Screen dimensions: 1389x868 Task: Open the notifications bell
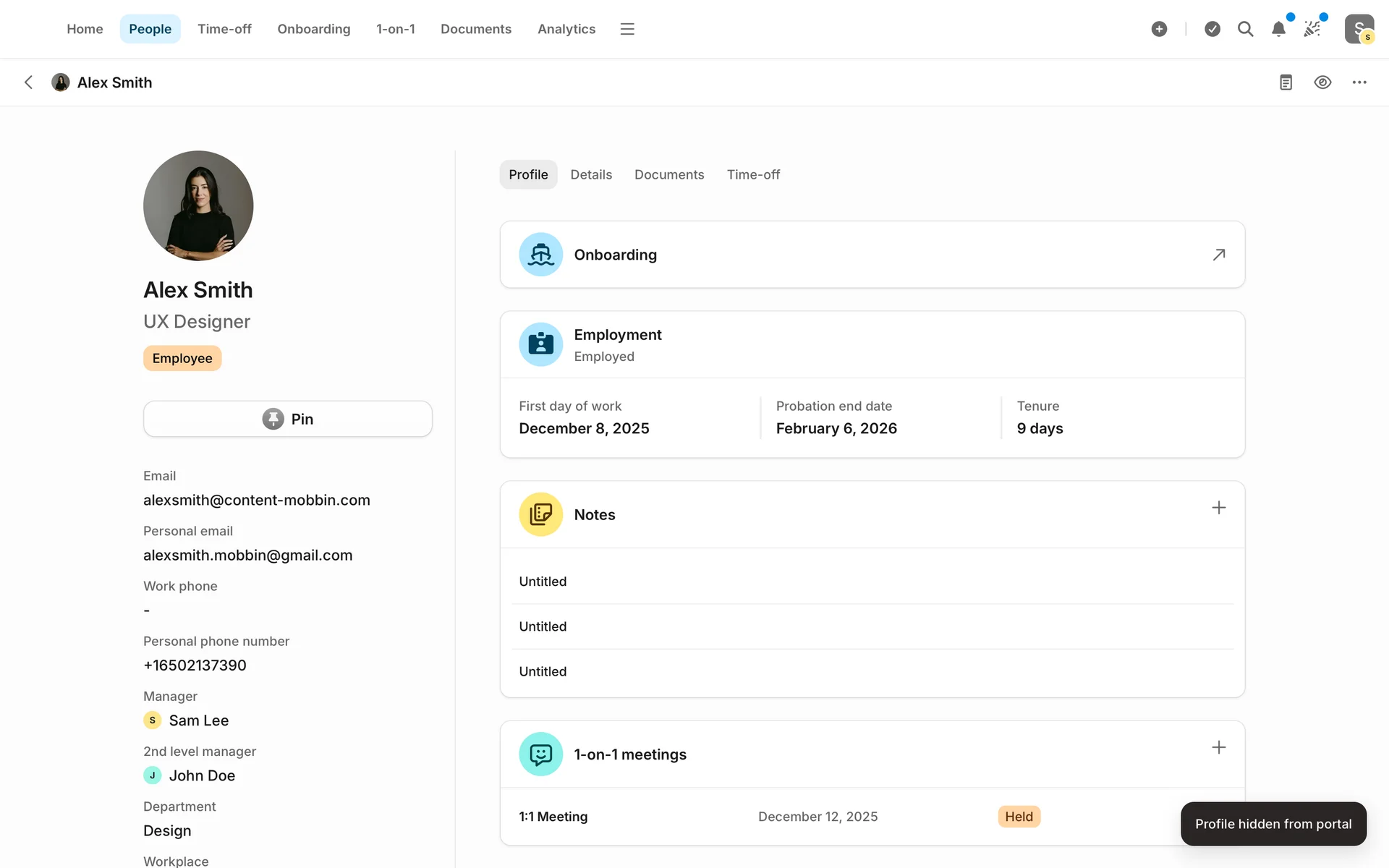coord(1278,29)
